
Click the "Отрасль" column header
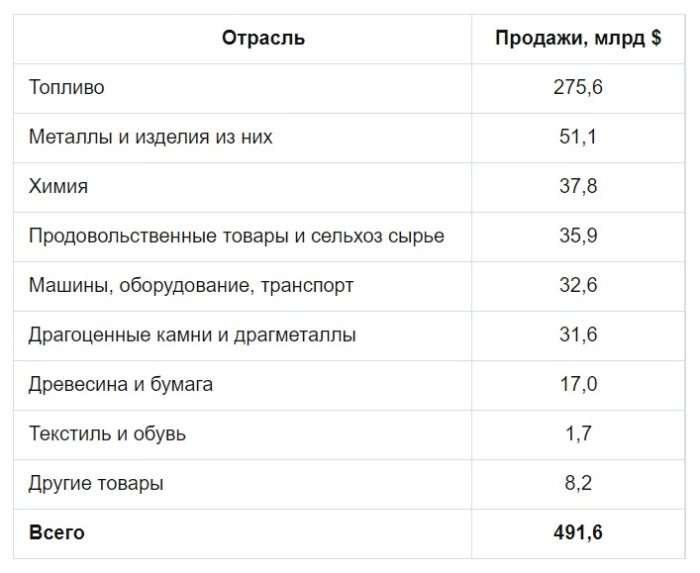tap(263, 39)
